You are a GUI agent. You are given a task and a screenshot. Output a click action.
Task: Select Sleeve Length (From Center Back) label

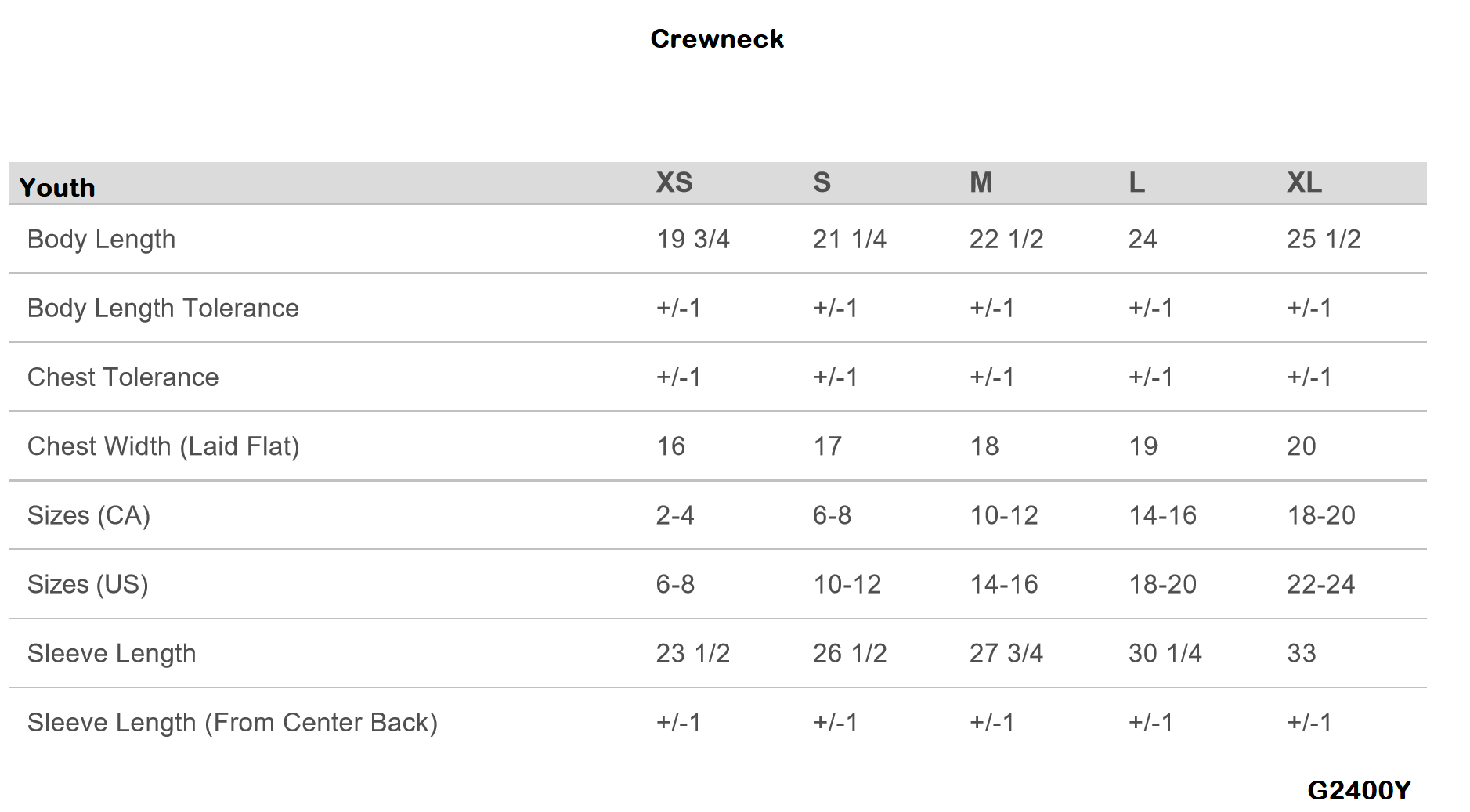pos(232,722)
